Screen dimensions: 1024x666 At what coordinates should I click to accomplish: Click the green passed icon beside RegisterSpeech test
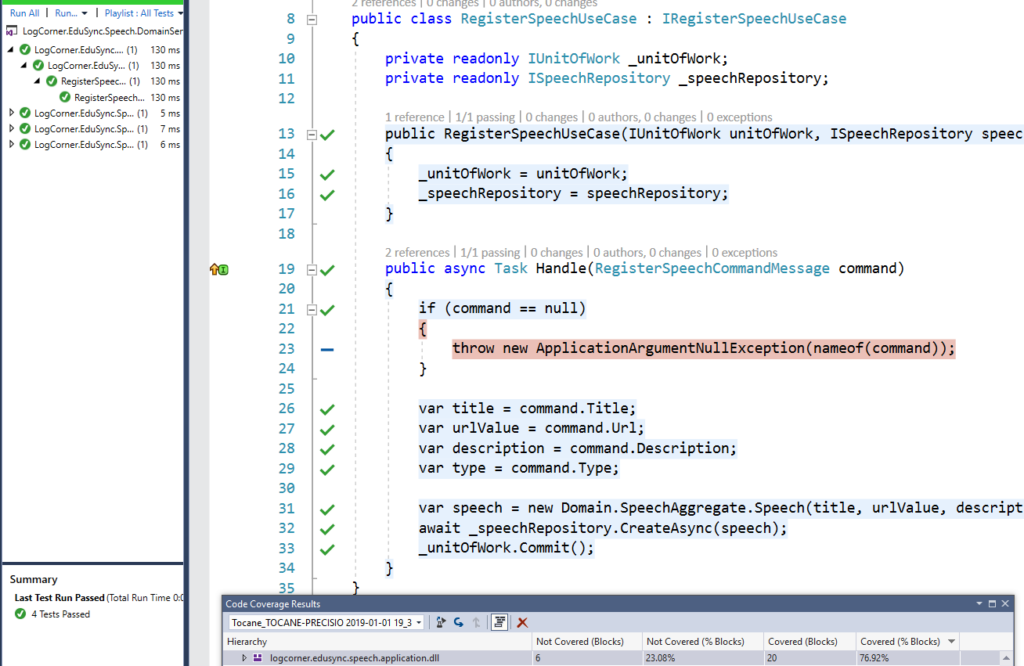point(65,97)
